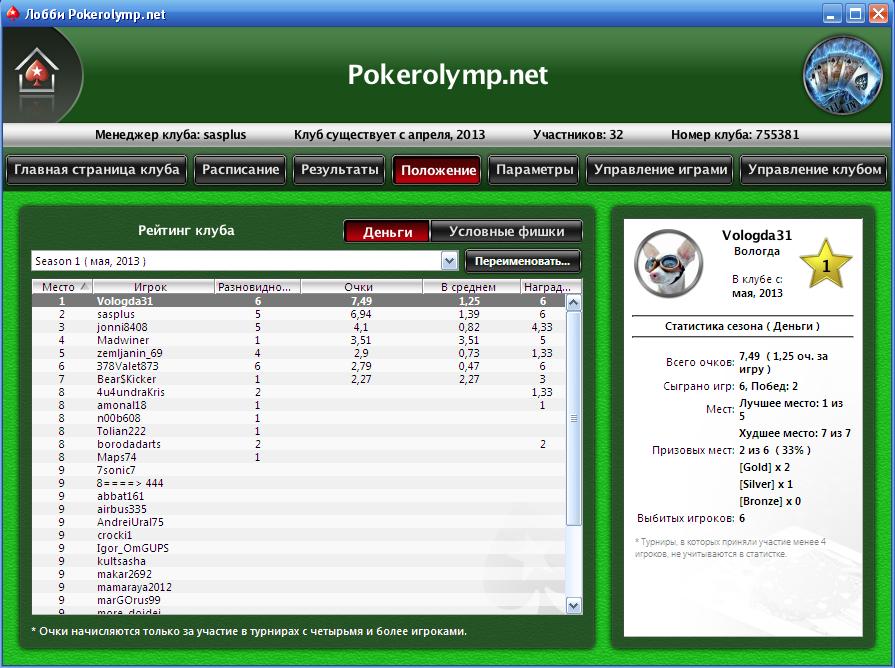Click the ranking list scrollbar thumb

click(573, 418)
